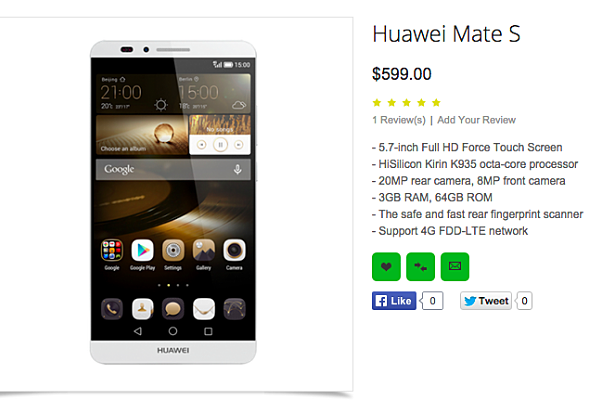Click the first yellow rating star
Image resolution: width=600 pixels, height=400 pixels.
(x=377, y=103)
